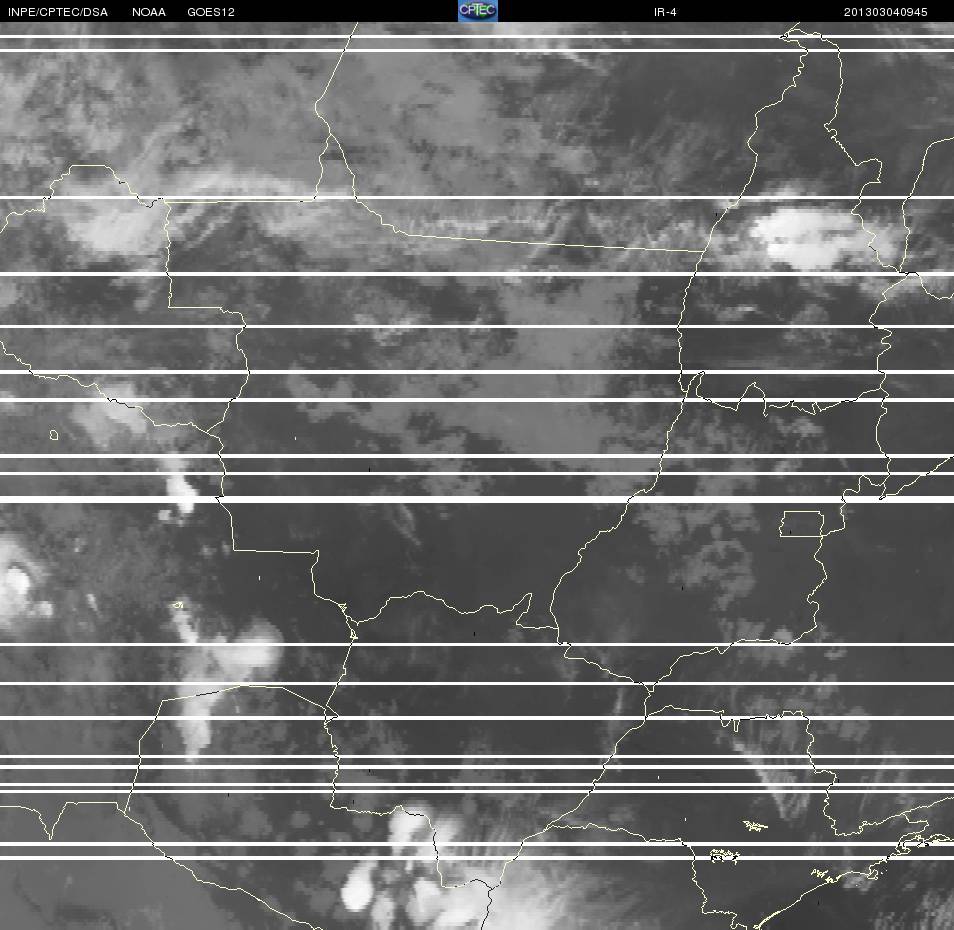Click the INPE/CPTEC/DSA header label

pos(58,12)
